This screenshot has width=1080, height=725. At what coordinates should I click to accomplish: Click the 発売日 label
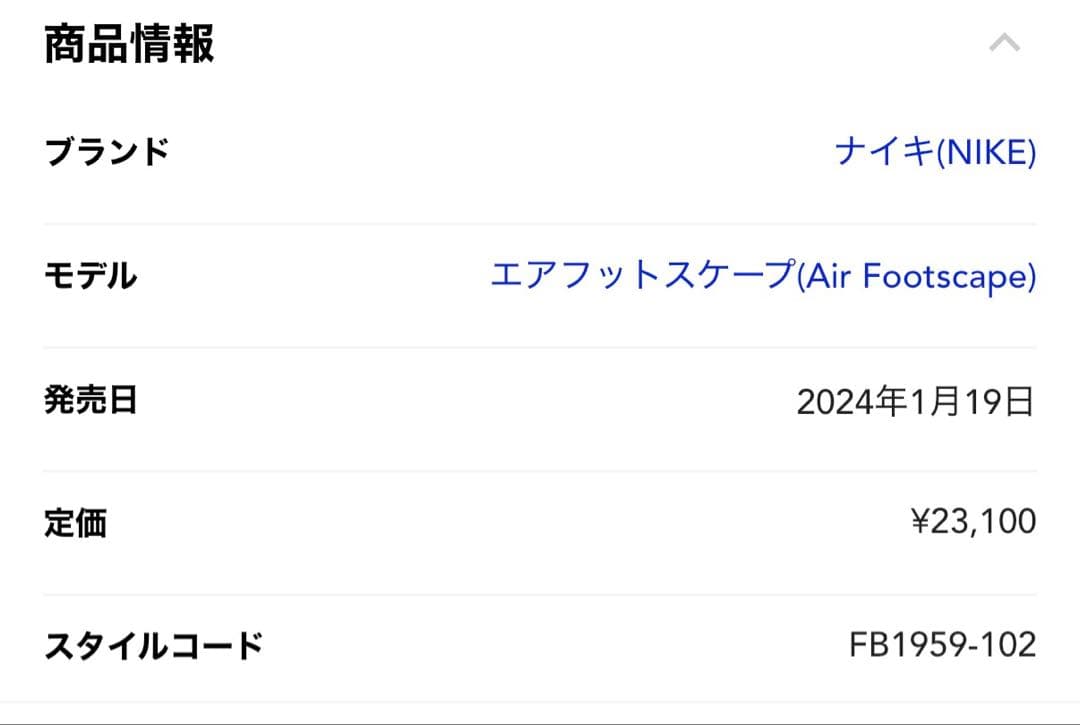click(x=92, y=400)
